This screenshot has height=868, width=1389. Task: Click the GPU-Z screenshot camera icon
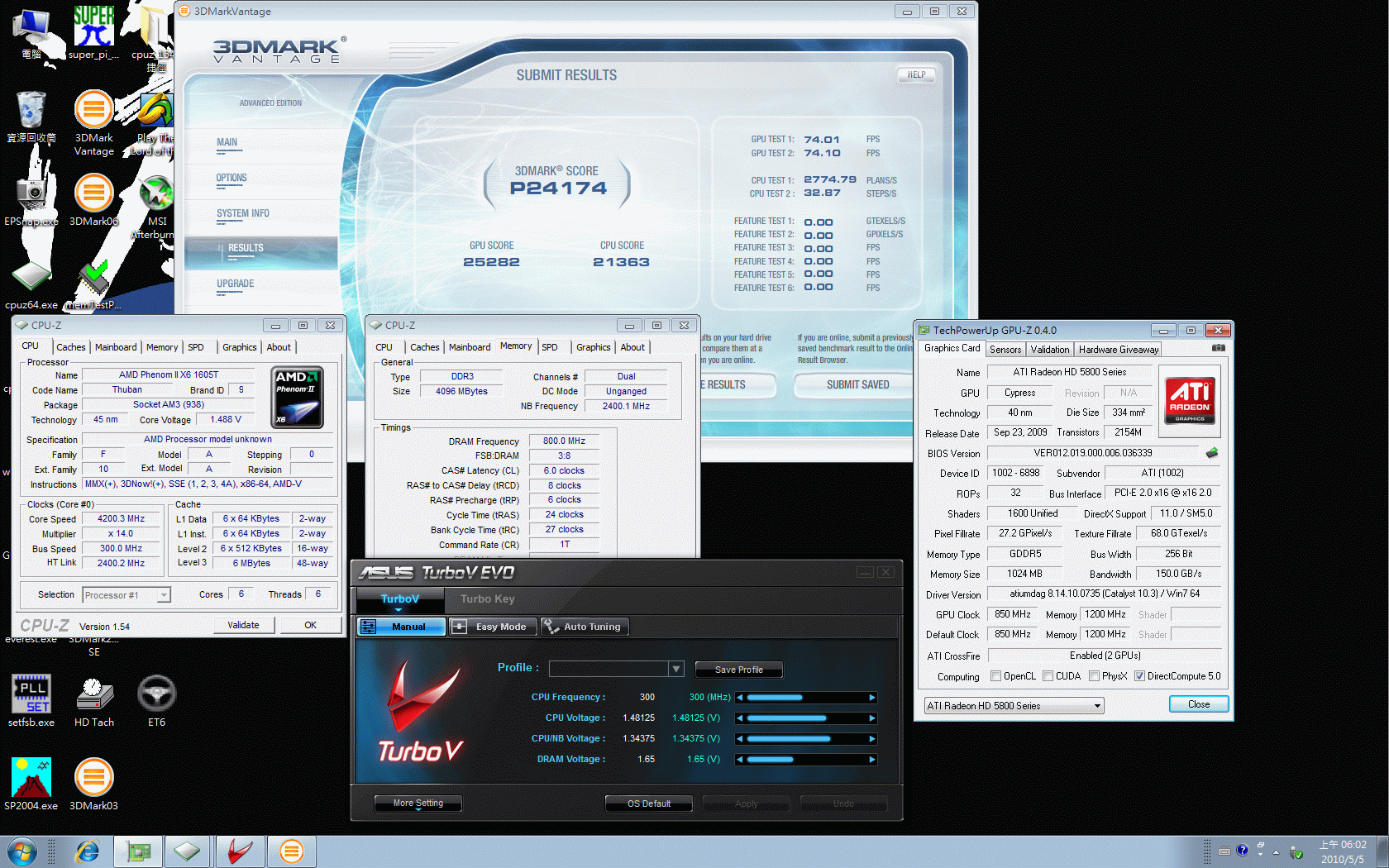point(1218,348)
